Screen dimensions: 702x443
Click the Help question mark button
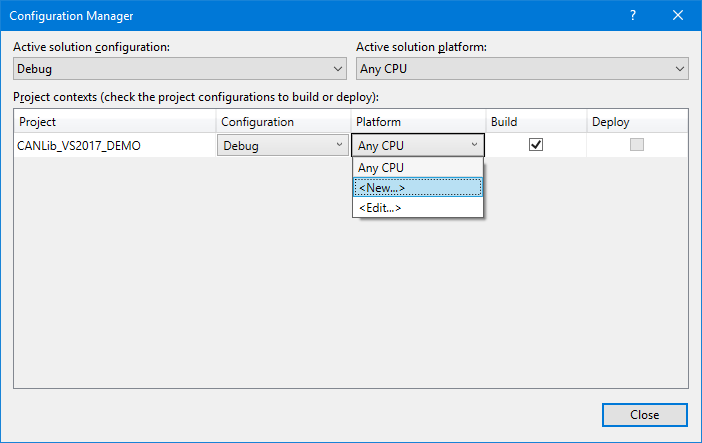click(632, 16)
